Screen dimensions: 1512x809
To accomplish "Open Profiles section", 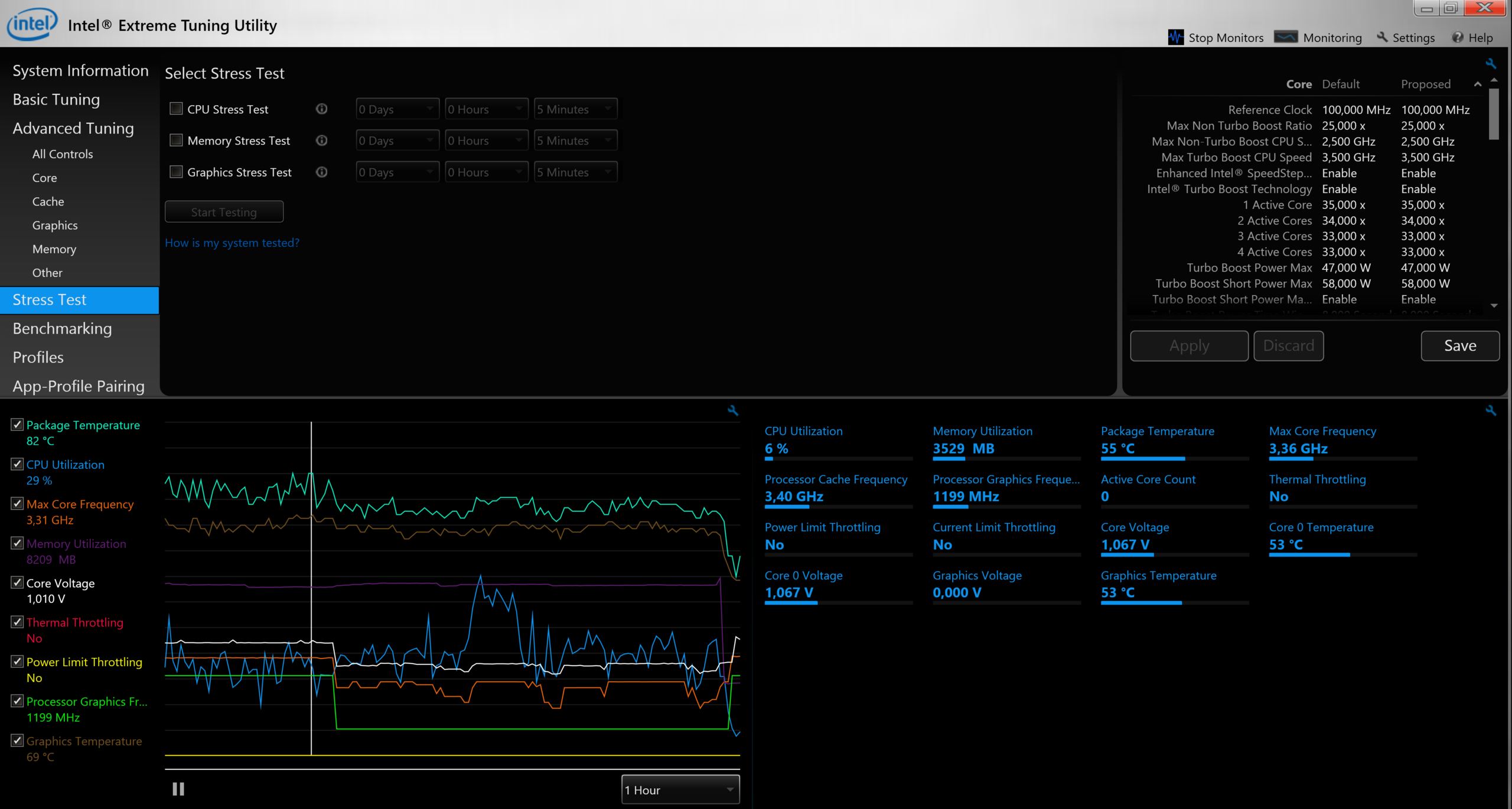I will tap(38, 357).
